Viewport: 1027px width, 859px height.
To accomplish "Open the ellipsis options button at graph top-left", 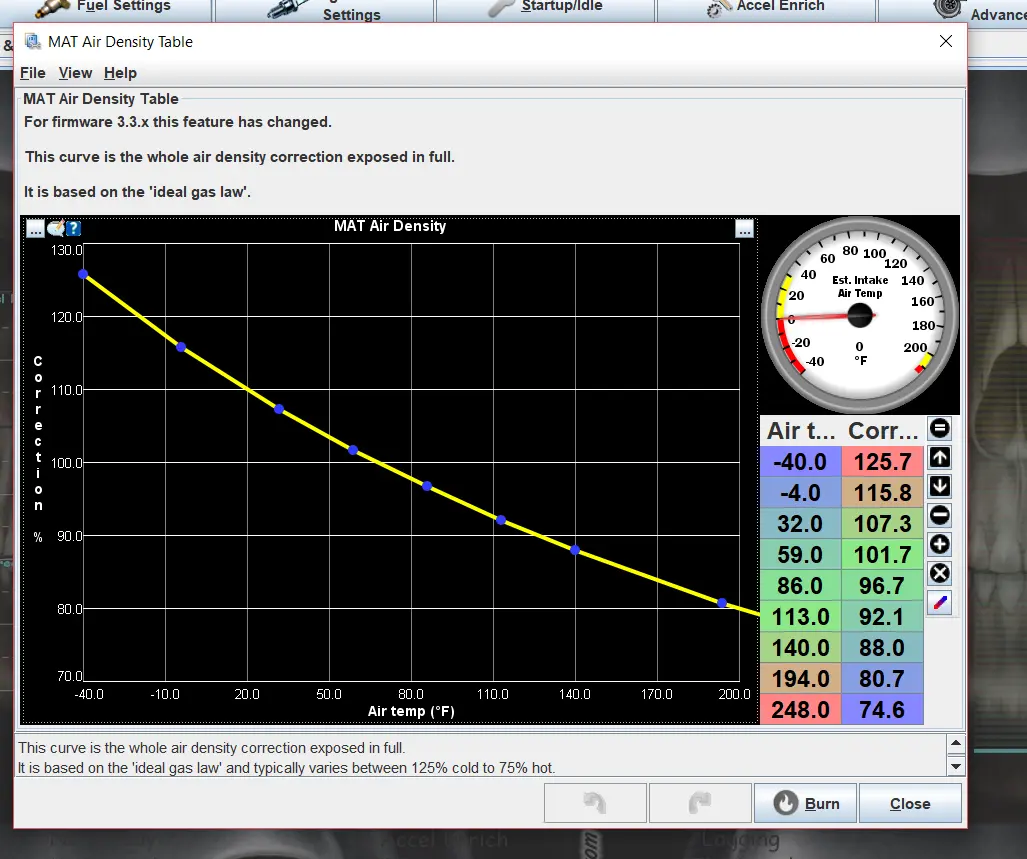I will pos(35,228).
